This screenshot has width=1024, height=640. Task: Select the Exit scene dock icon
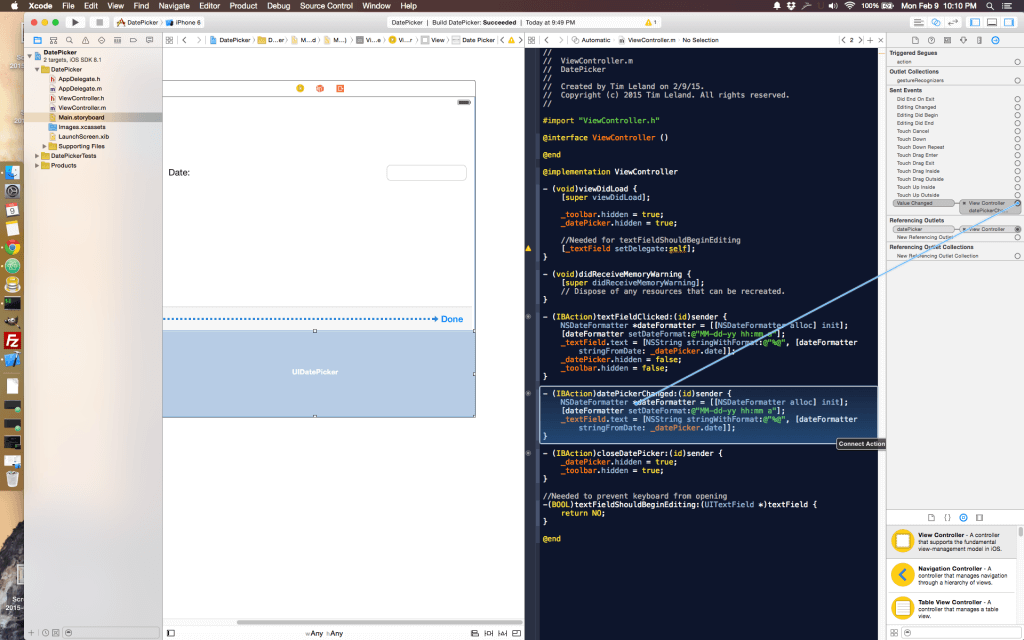pyautogui.click(x=340, y=88)
